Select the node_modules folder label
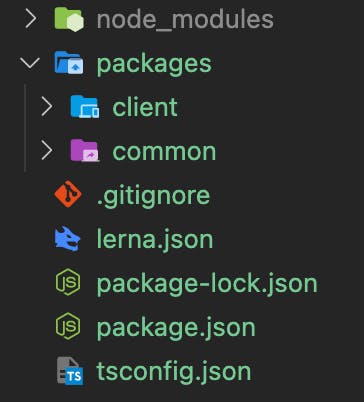 tap(185, 20)
